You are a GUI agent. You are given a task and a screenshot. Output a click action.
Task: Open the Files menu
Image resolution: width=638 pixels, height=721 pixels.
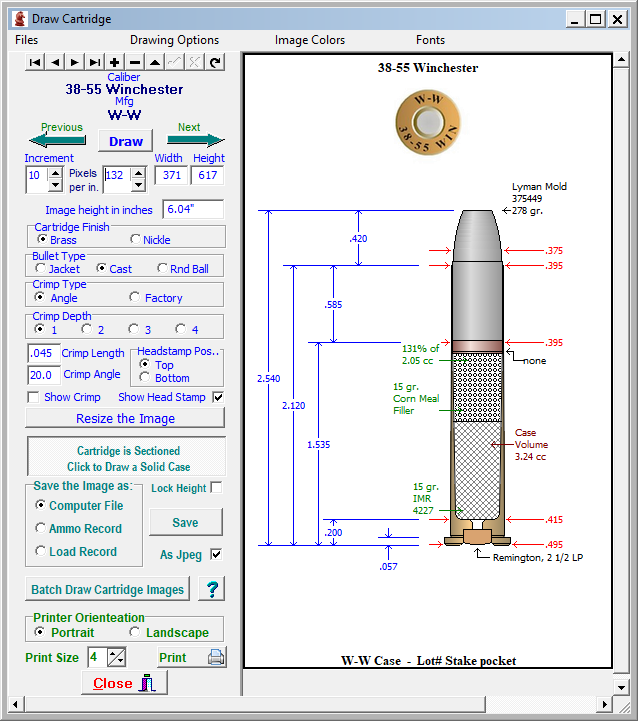(27, 40)
